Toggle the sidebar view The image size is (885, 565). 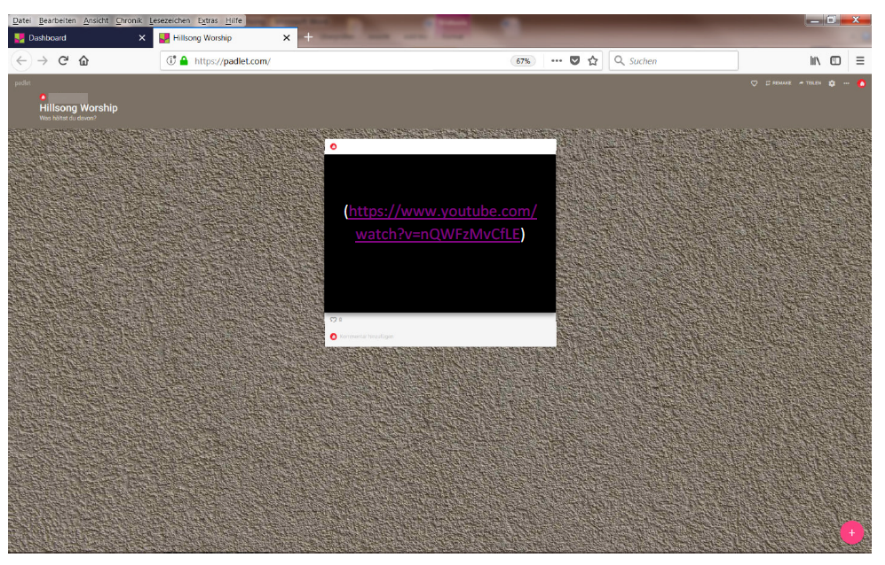(x=835, y=60)
